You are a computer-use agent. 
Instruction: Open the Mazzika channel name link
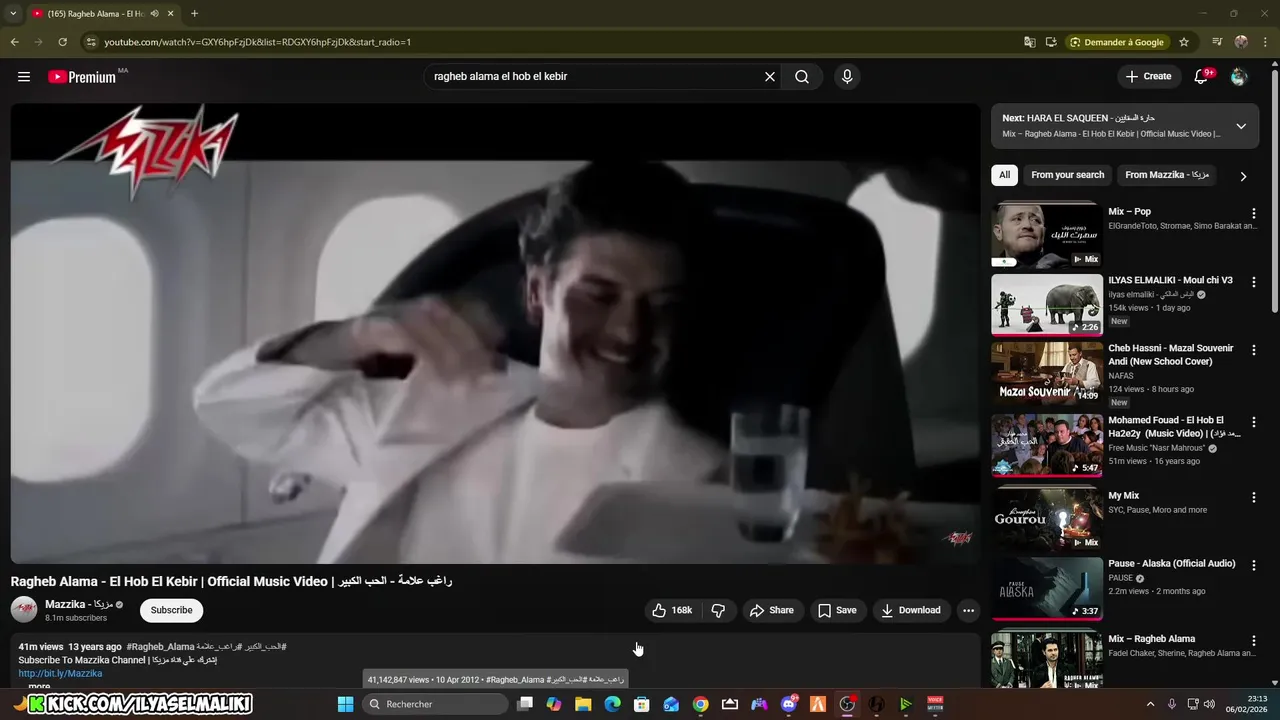(x=79, y=604)
